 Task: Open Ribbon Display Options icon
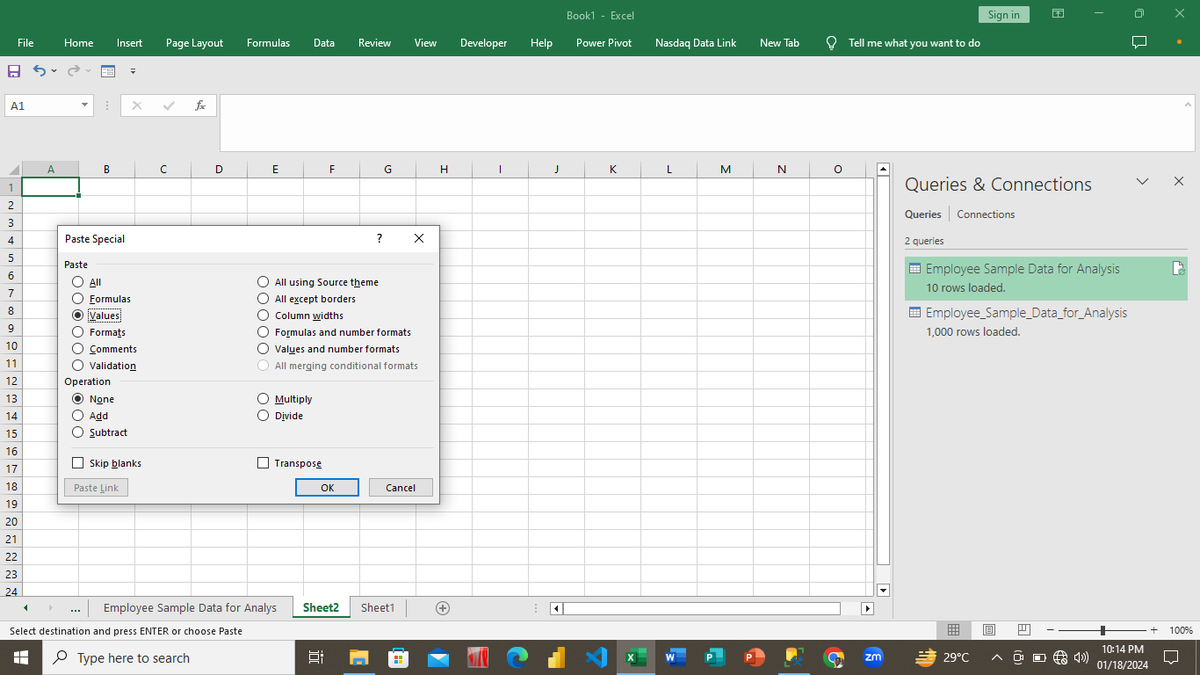point(1060,14)
